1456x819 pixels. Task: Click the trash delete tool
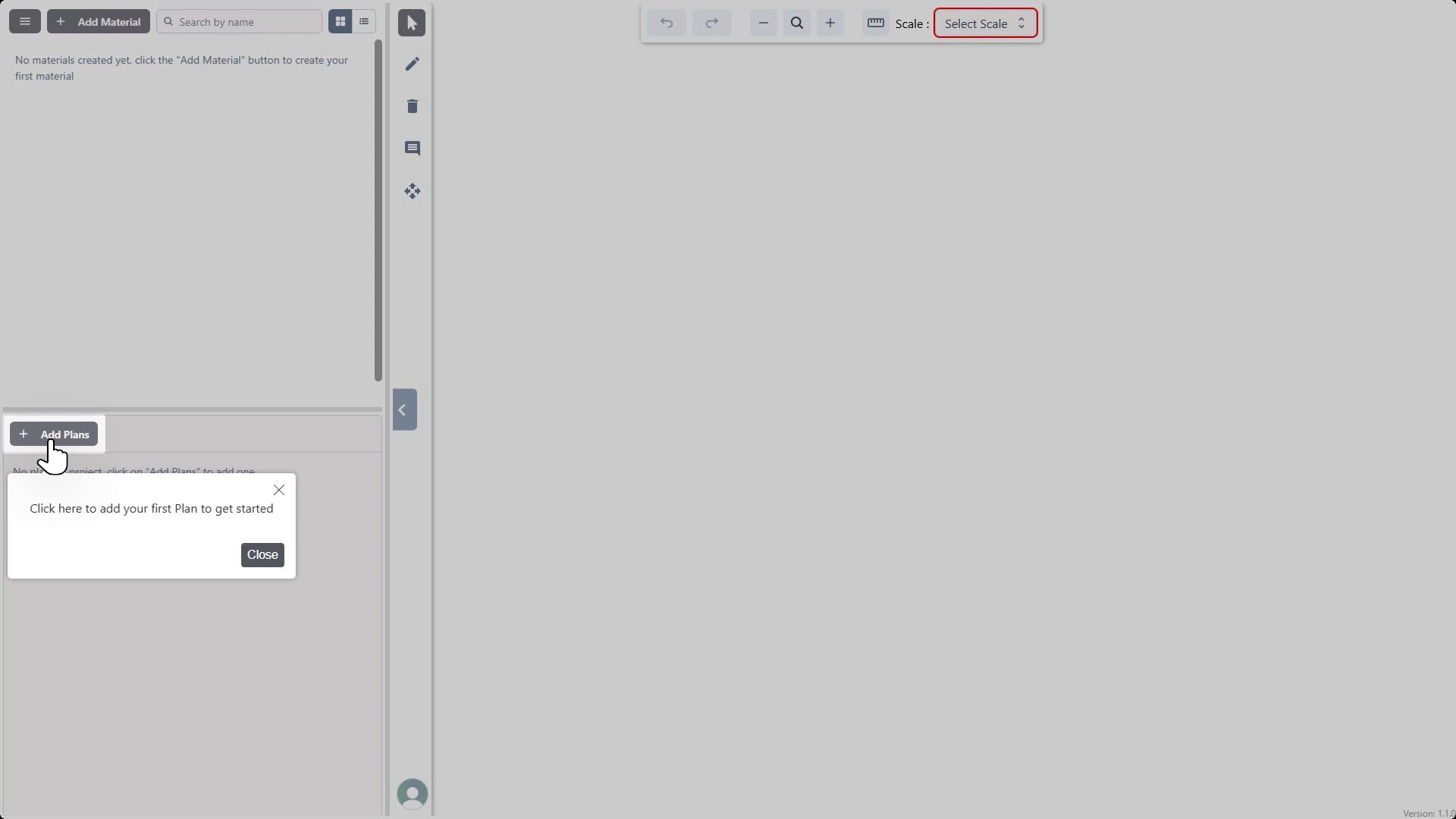point(413,106)
